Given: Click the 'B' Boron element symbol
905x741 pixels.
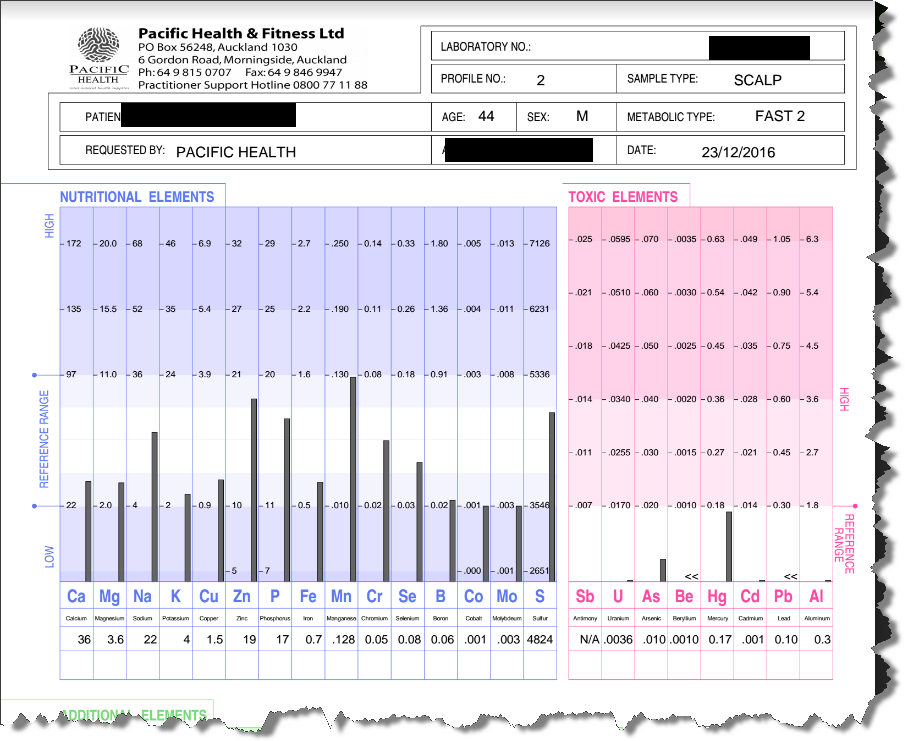Looking at the screenshot, I should point(440,596).
